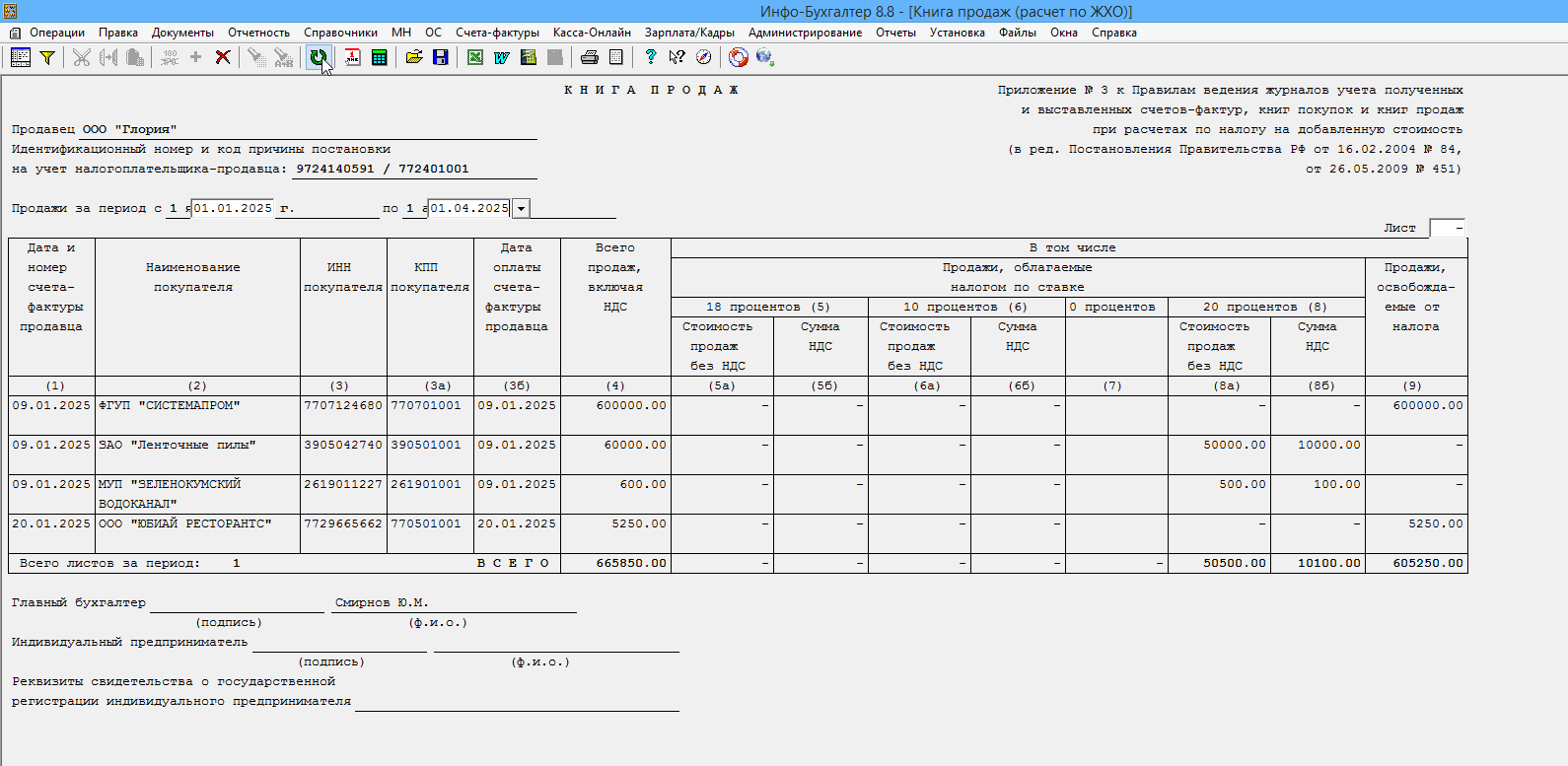The width and height of the screenshot is (1568, 766).
Task: Click the open folder icon
Action: (x=414, y=57)
